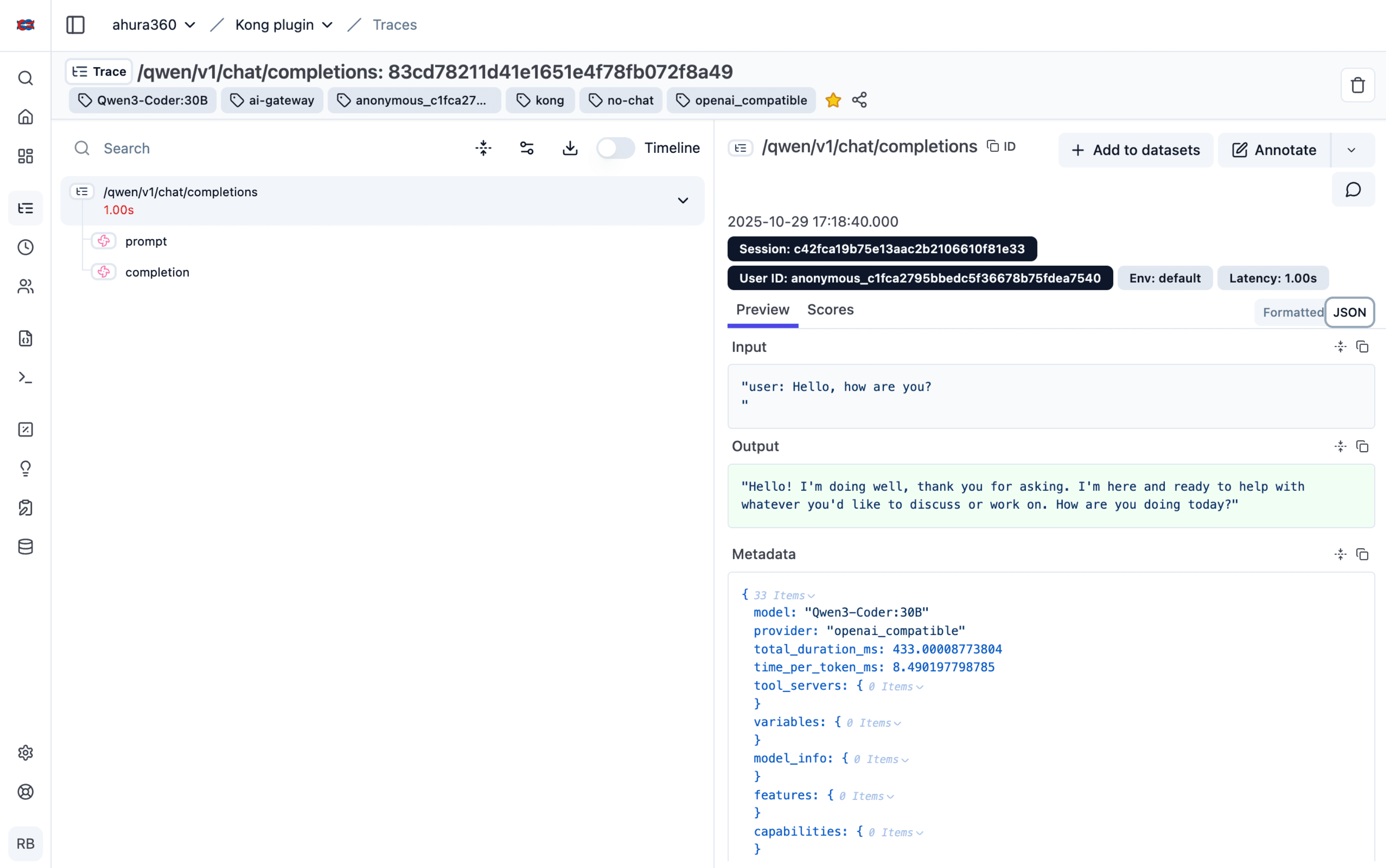
Task: Download the trace using the export icon
Action: (x=569, y=147)
